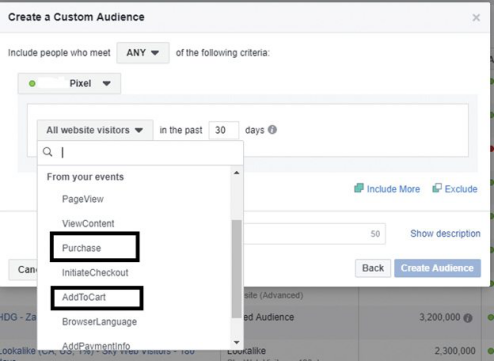The height and width of the screenshot is (361, 494).
Task: Click the info icon next to days
Action: coord(272,129)
